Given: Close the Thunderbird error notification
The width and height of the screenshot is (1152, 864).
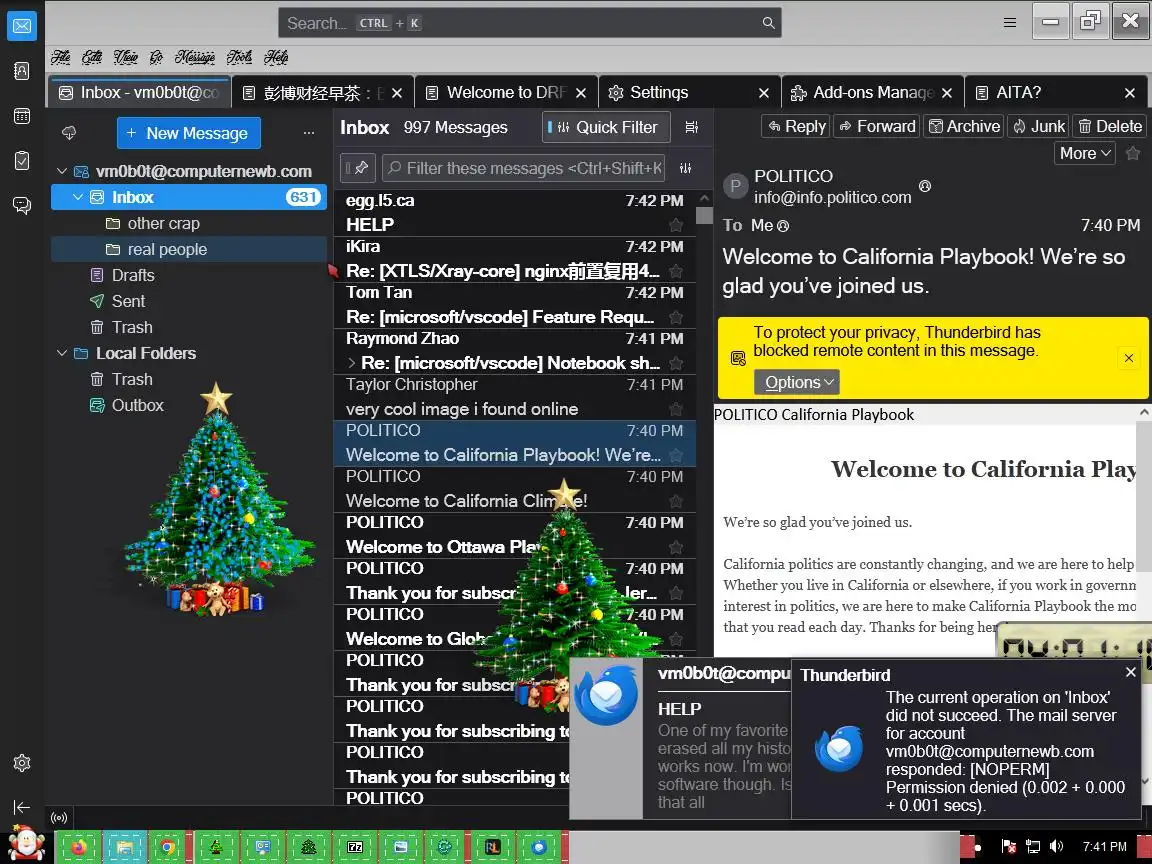Looking at the screenshot, I should coord(1131,672).
